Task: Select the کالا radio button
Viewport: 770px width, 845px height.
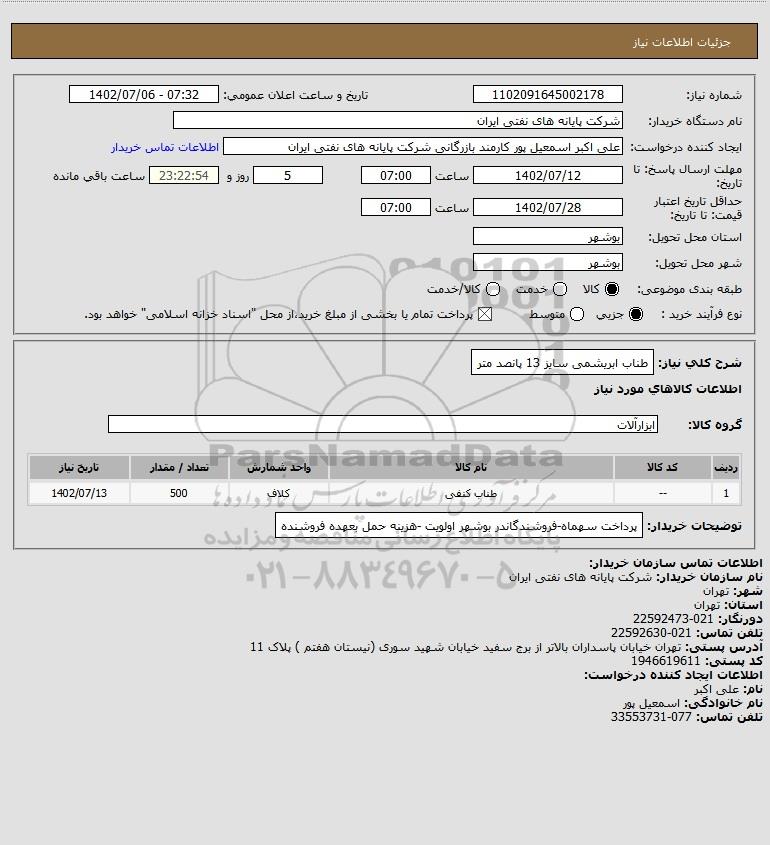Action: (612, 289)
